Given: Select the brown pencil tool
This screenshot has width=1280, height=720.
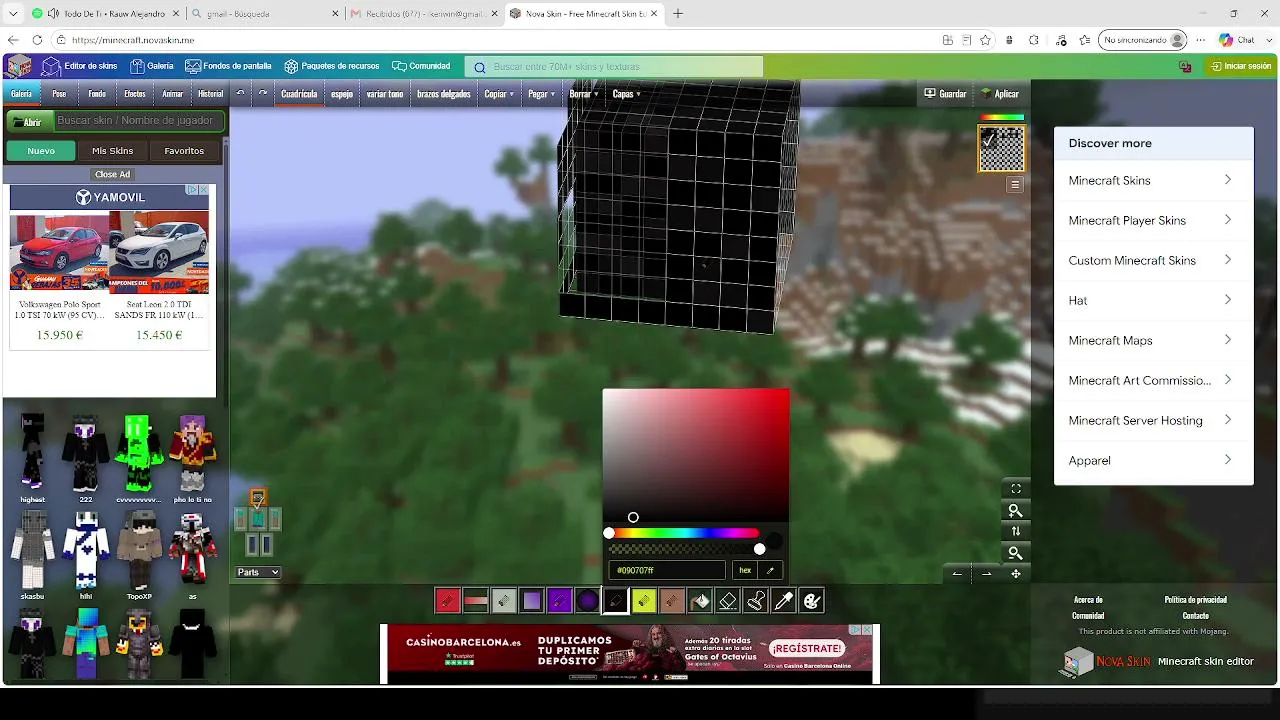Looking at the screenshot, I should tap(672, 601).
